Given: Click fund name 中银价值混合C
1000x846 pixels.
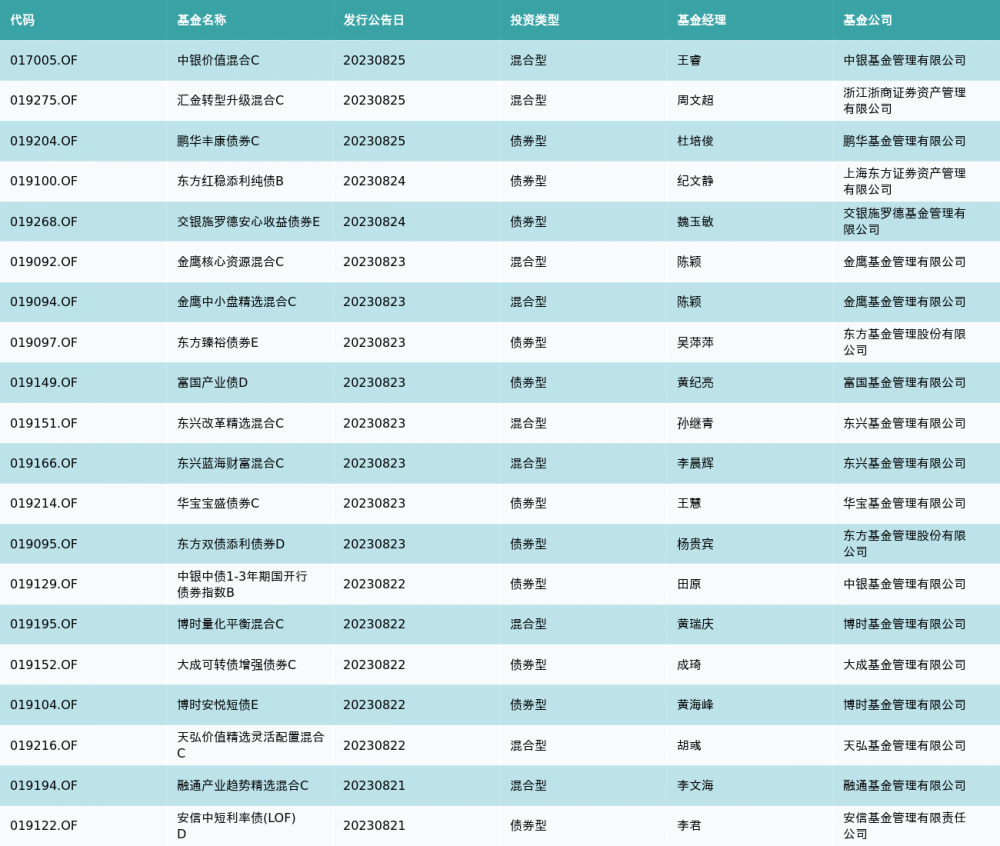Looking at the screenshot, I should [x=218, y=60].
